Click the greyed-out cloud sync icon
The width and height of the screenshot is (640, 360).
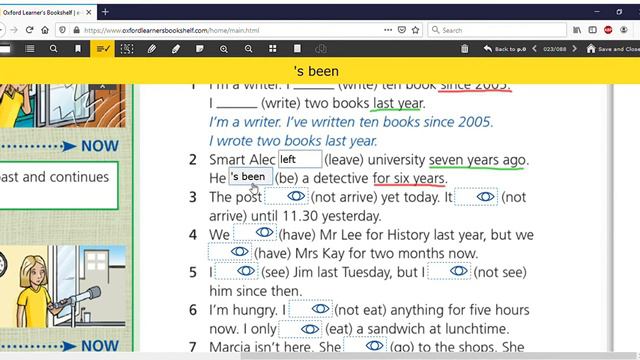[321, 49]
